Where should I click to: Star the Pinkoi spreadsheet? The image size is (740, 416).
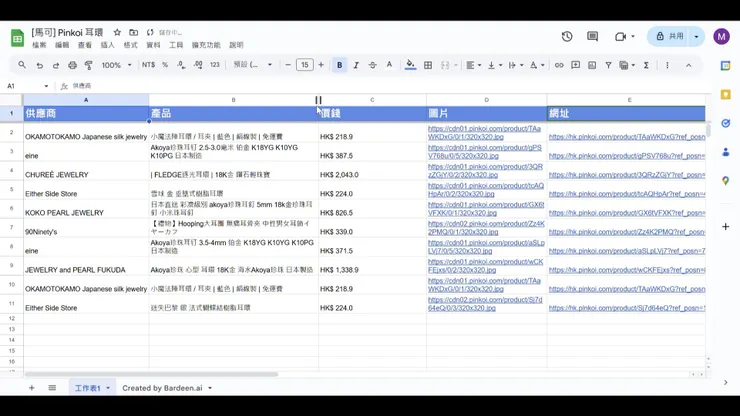point(117,33)
